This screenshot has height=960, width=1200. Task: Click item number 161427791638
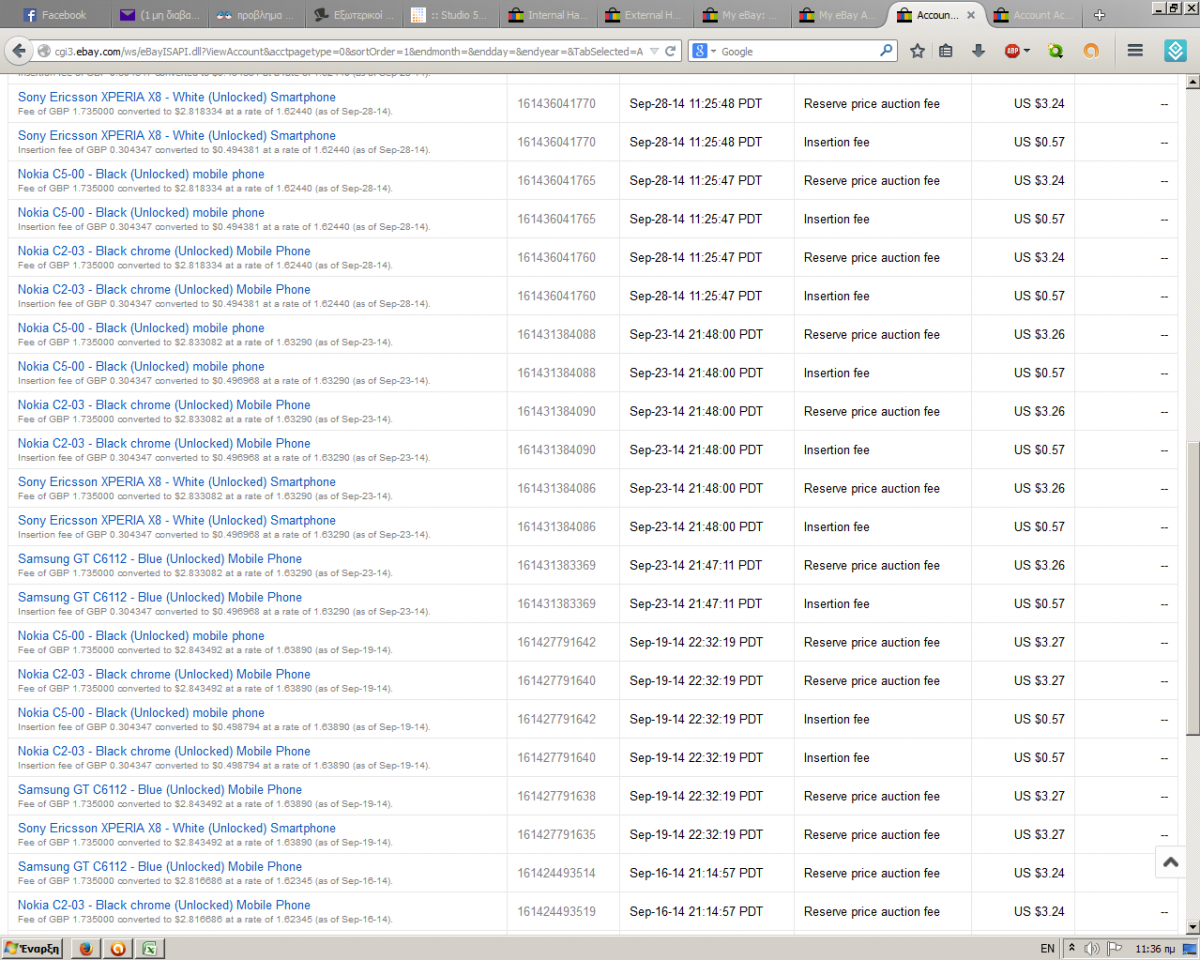point(556,796)
